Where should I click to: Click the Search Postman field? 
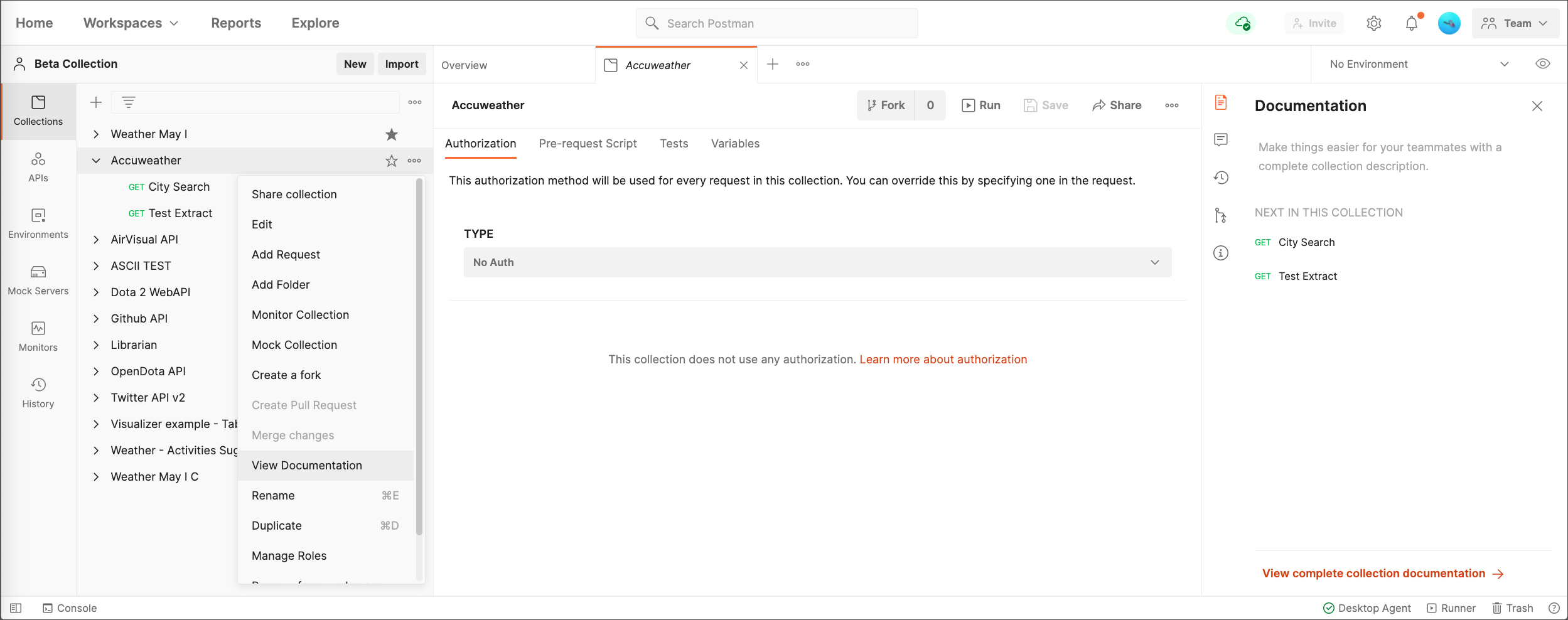776,23
